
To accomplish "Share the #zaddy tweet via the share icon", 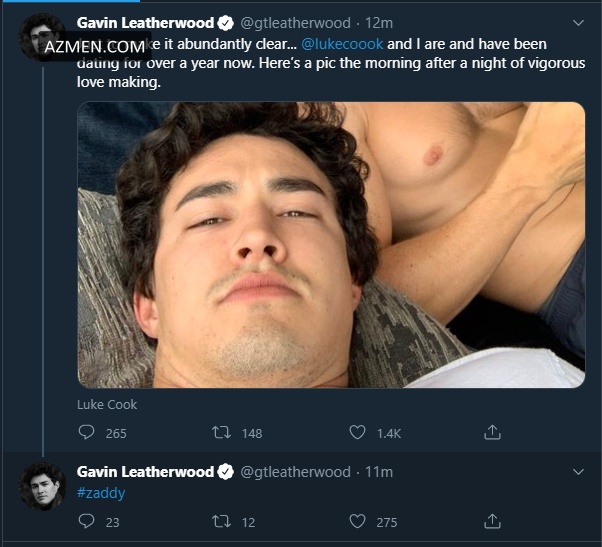I will pos(492,521).
